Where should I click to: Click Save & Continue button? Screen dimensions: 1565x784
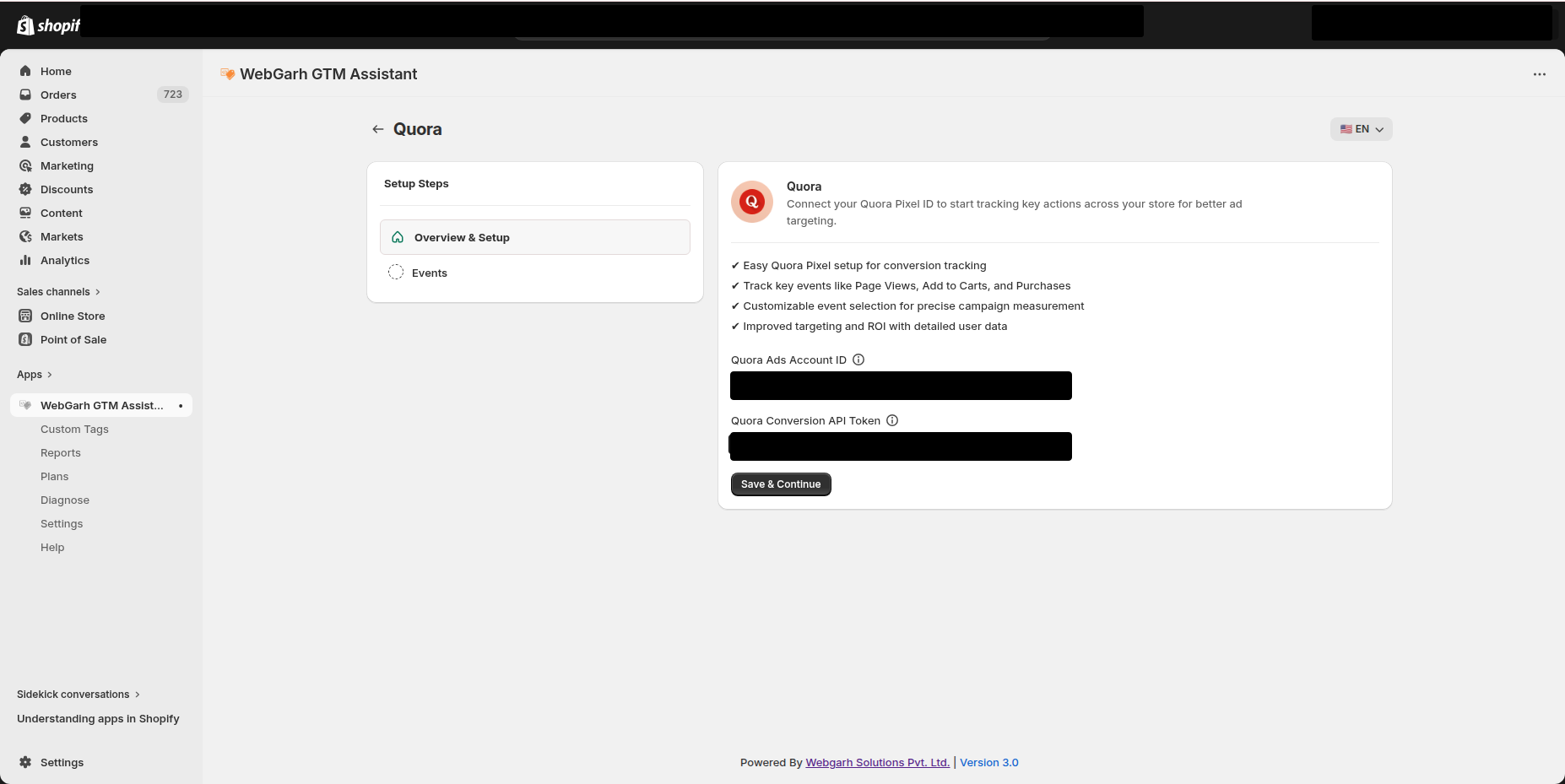[x=781, y=484]
